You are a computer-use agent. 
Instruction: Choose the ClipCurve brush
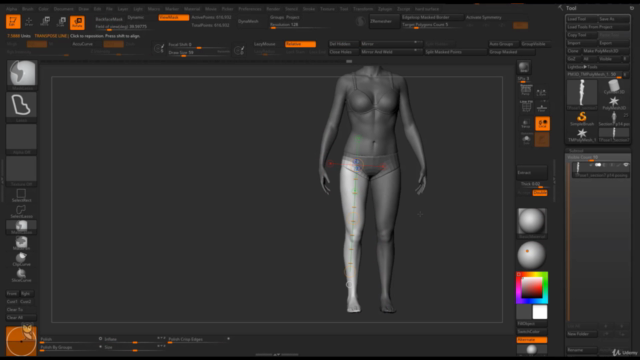(21, 259)
